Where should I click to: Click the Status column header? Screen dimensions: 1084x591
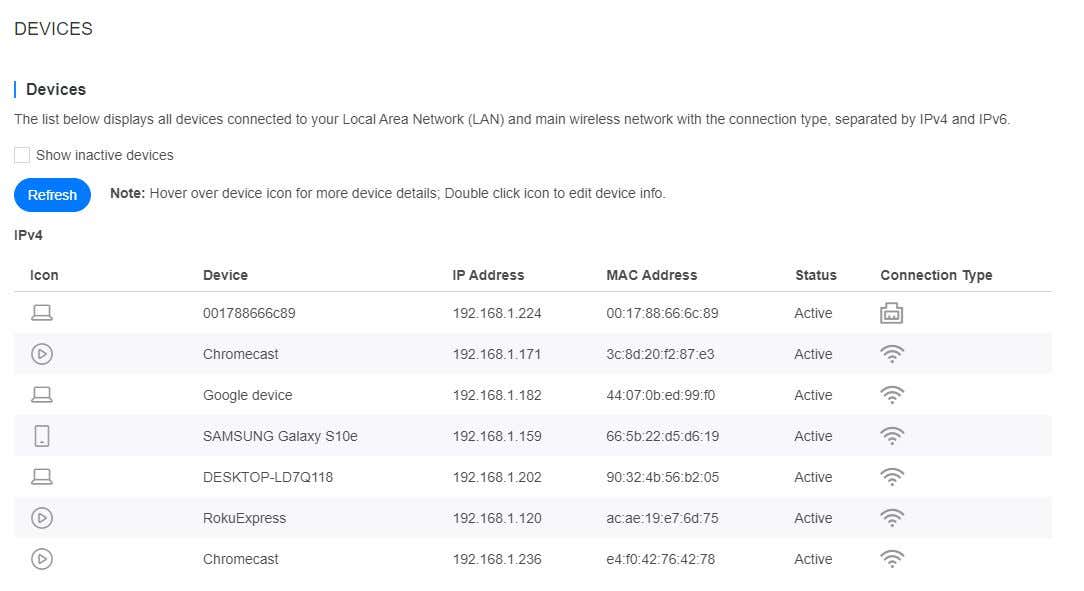coord(815,275)
